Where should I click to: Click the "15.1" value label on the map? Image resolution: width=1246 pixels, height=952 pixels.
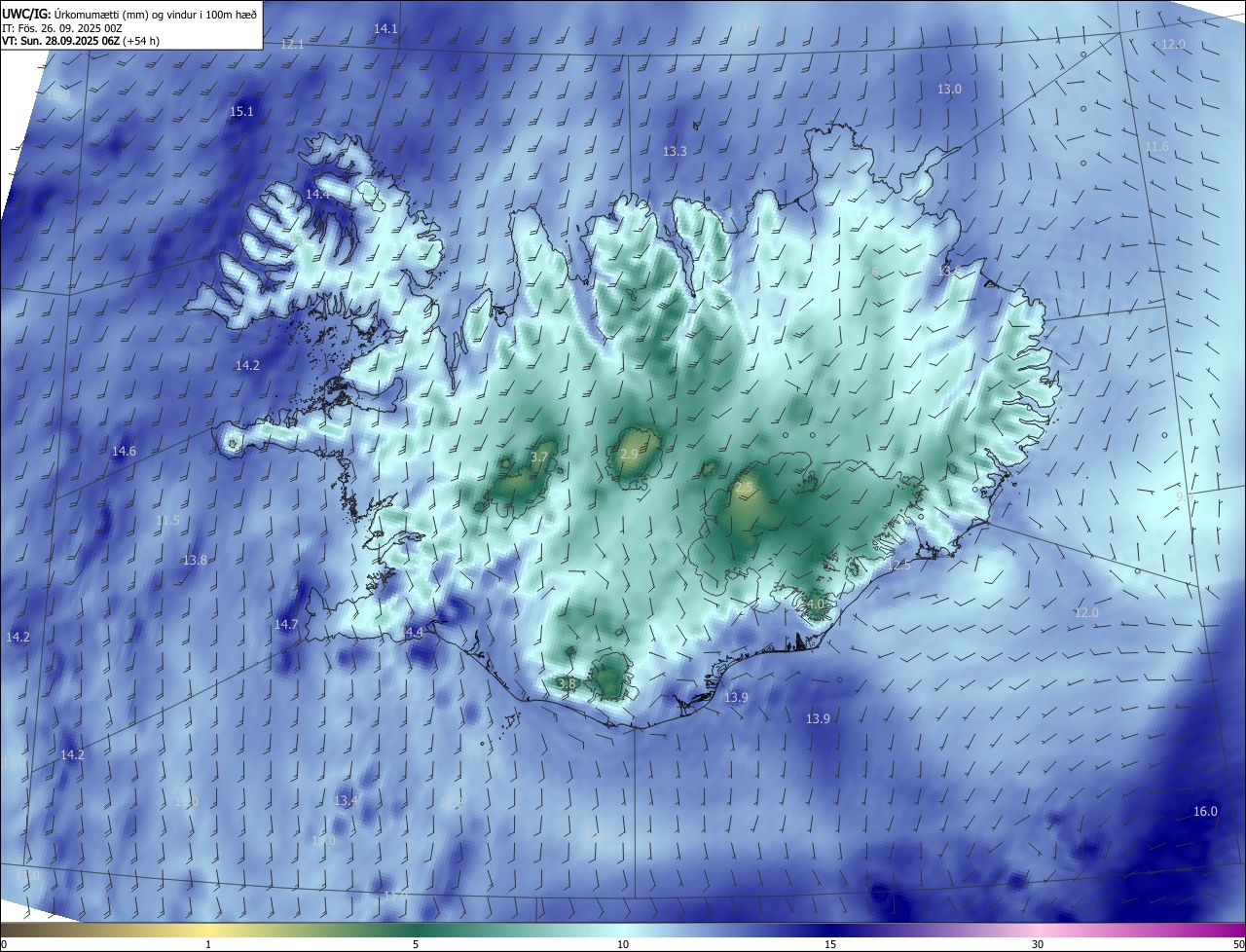pyautogui.click(x=241, y=112)
